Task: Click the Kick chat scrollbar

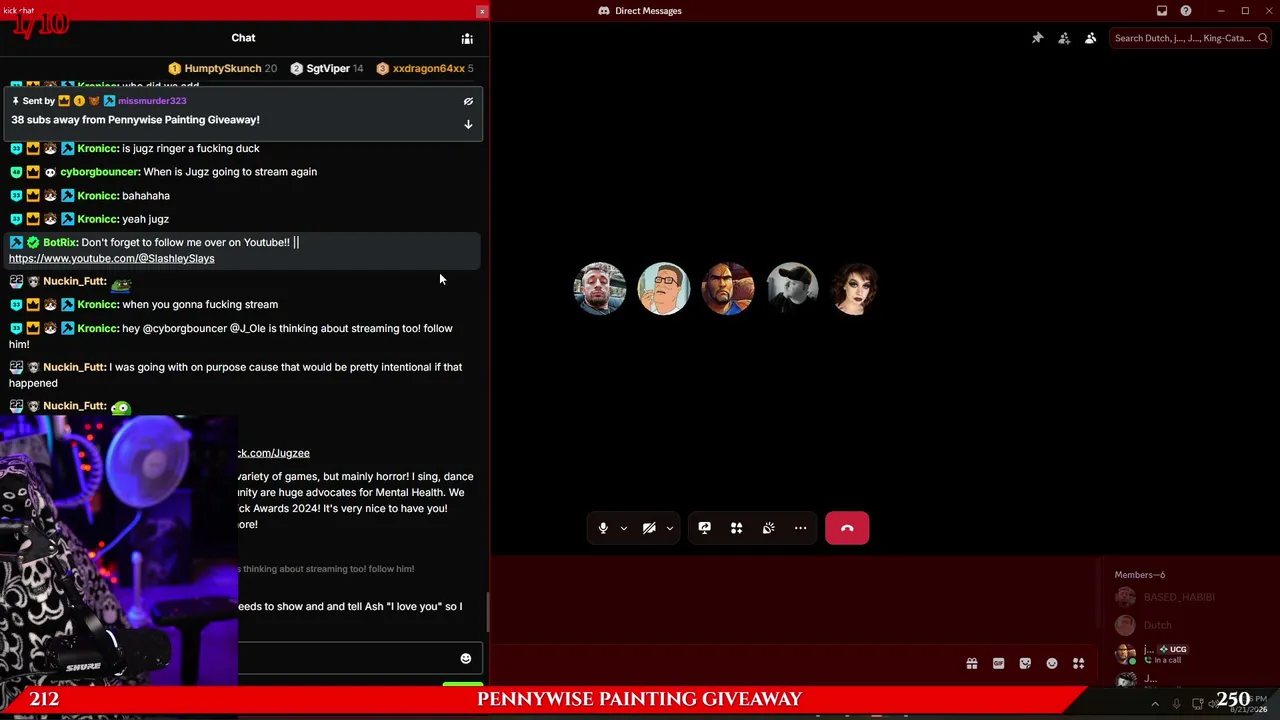Action: (487, 612)
